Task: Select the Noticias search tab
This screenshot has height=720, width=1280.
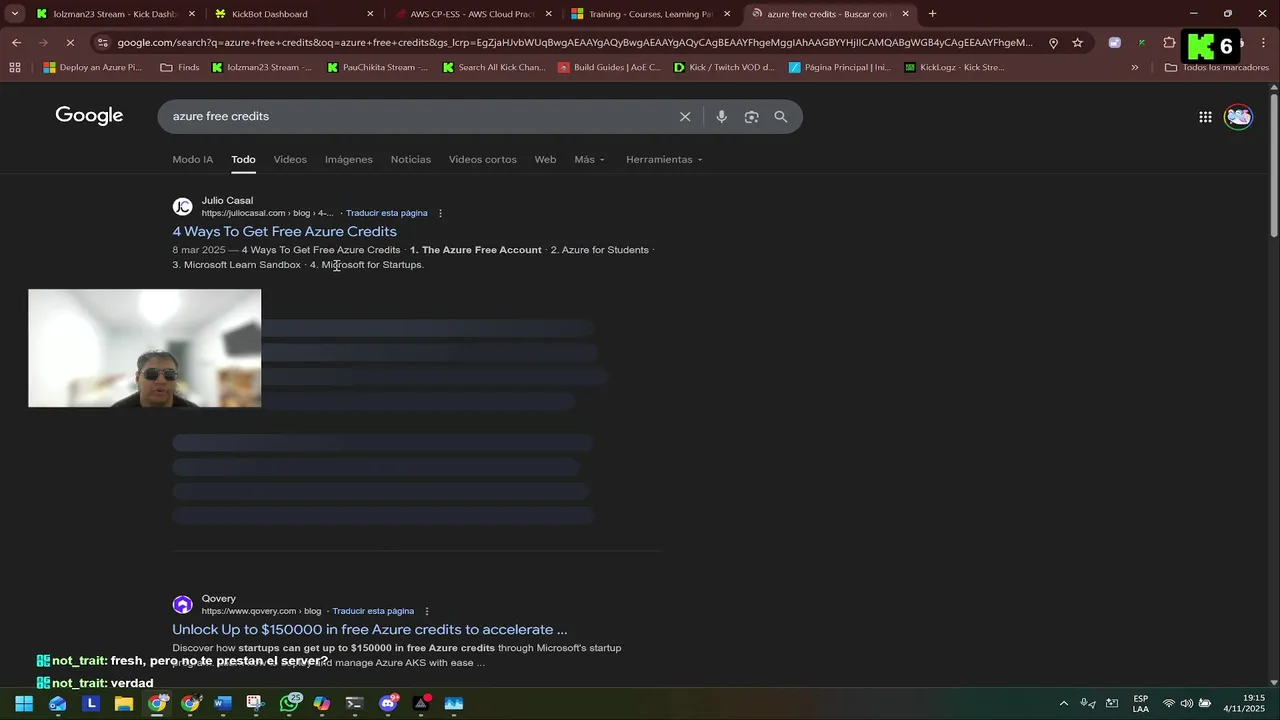Action: [x=410, y=160]
